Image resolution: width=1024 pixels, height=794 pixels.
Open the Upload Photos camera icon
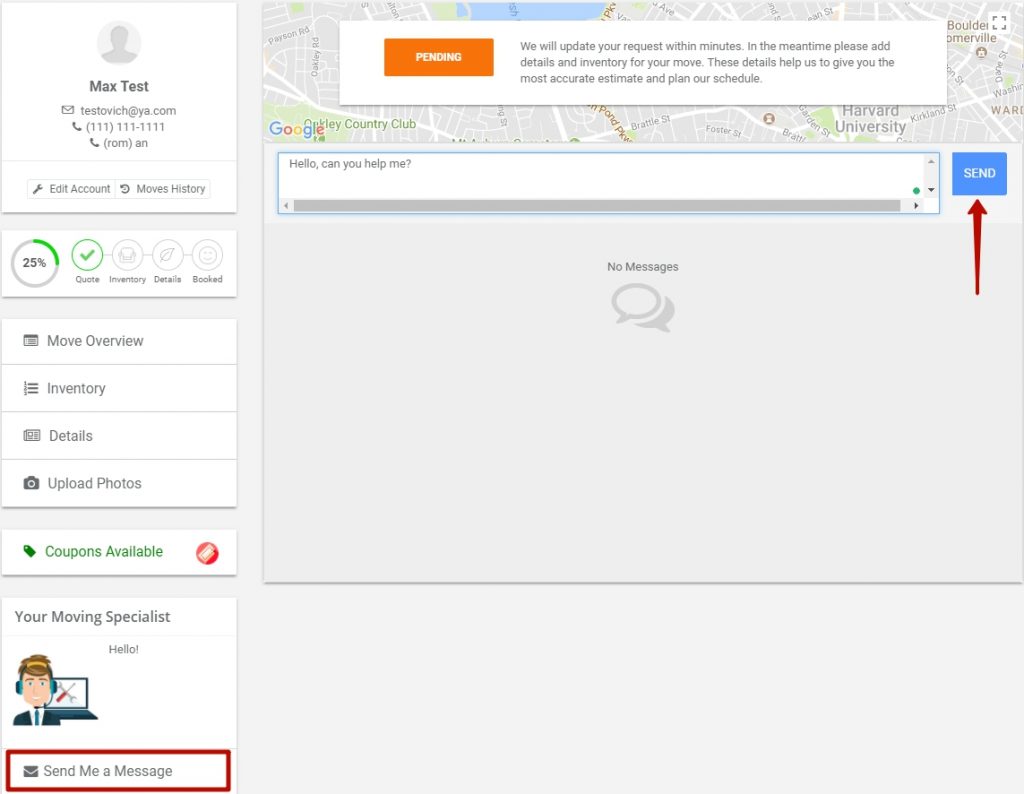[x=31, y=483]
